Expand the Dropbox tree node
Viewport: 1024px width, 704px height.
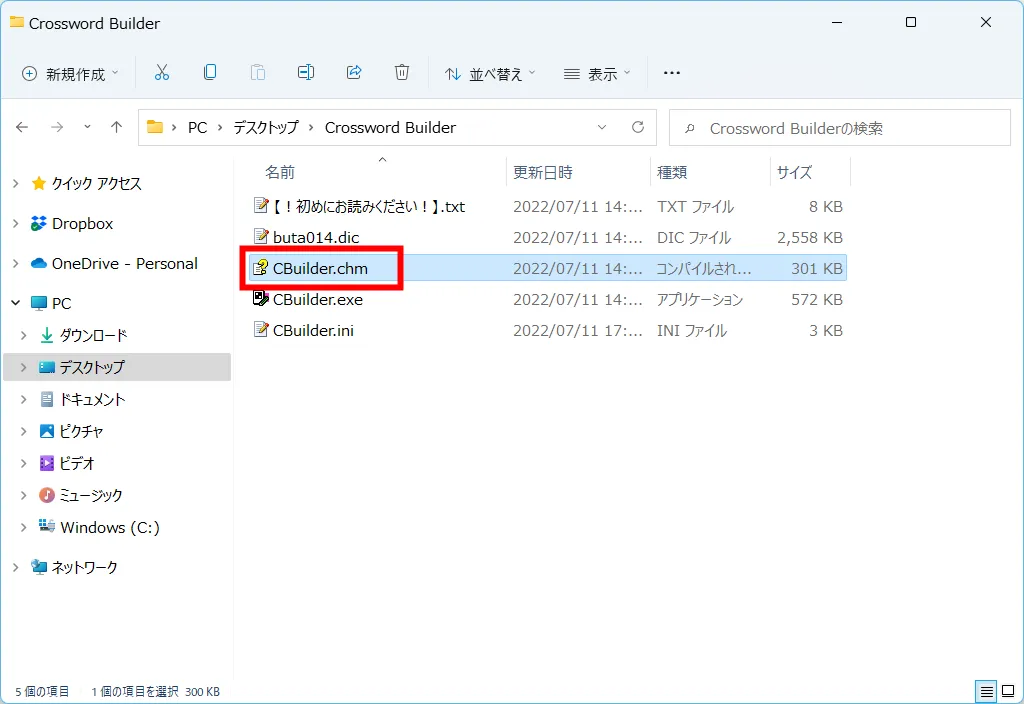(x=16, y=223)
